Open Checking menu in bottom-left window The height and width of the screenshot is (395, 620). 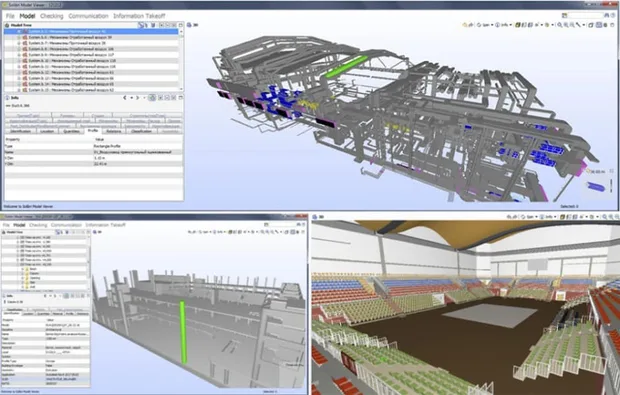pyautogui.click(x=38, y=225)
